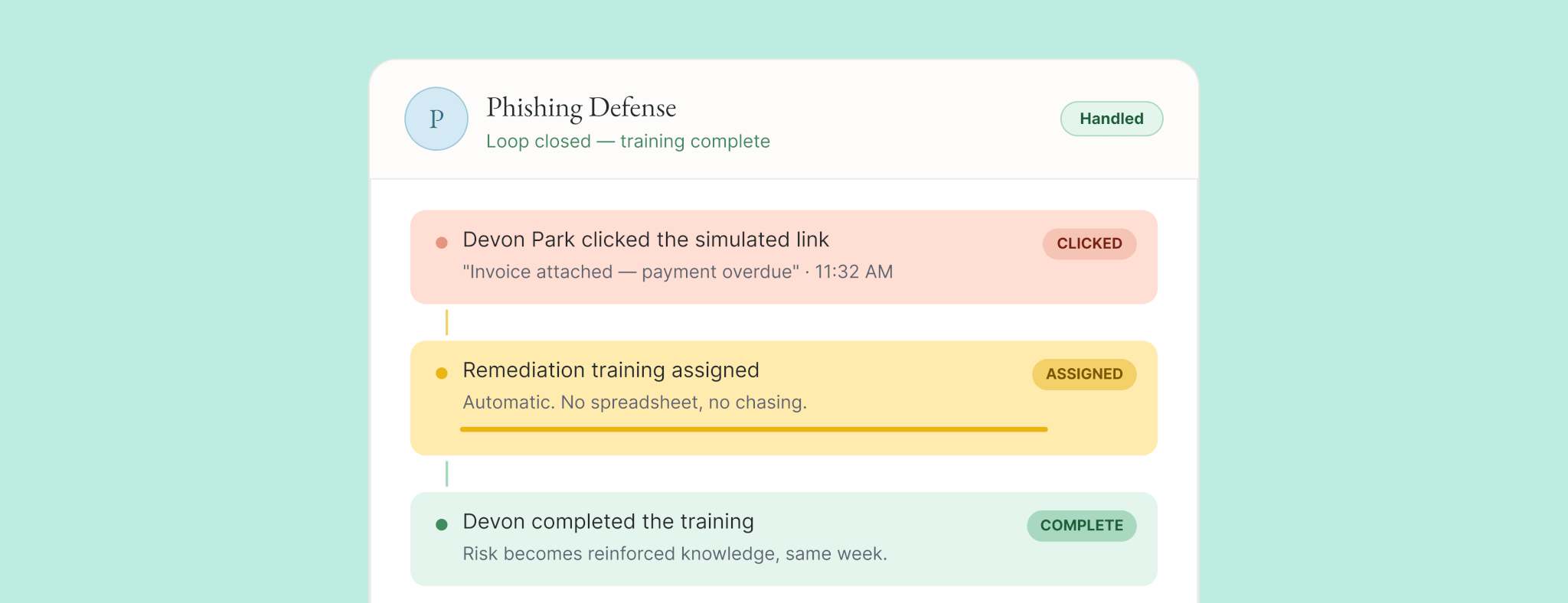Select the Invoice attached payment overdue text
The image size is (1568, 603).
[x=631, y=272]
